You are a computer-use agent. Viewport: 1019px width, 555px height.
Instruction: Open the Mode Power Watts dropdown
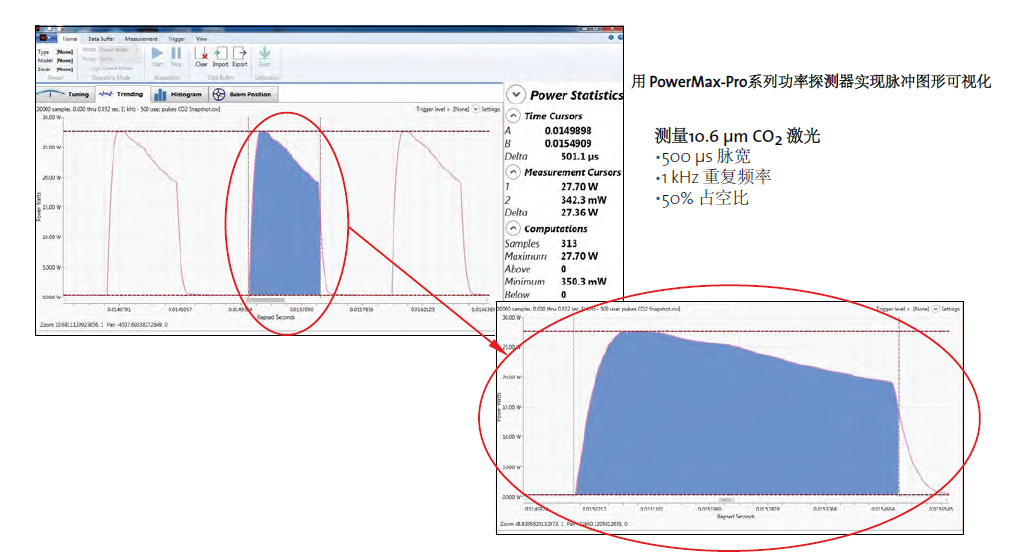(x=118, y=50)
